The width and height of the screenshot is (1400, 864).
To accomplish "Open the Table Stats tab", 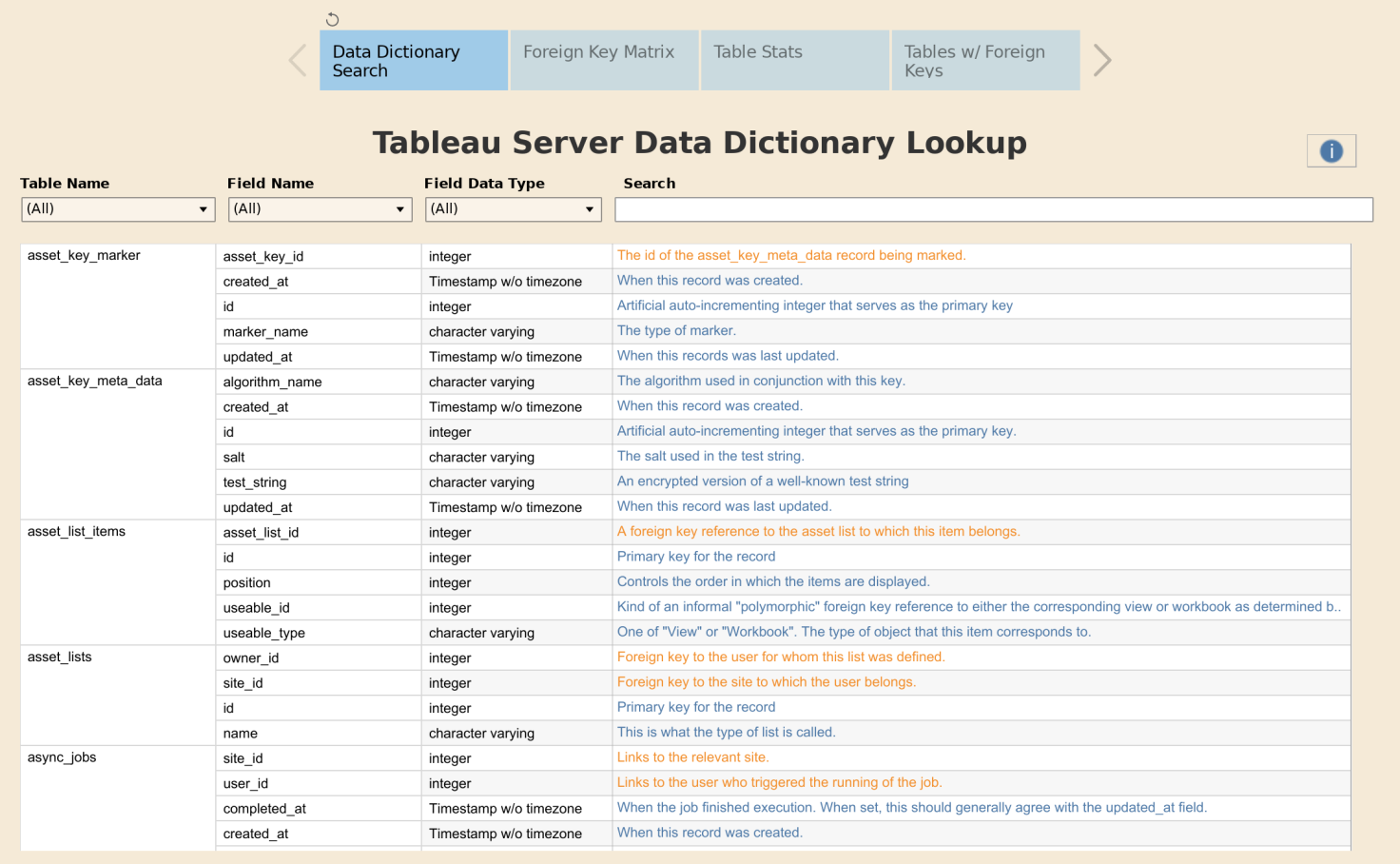I will coord(795,60).
